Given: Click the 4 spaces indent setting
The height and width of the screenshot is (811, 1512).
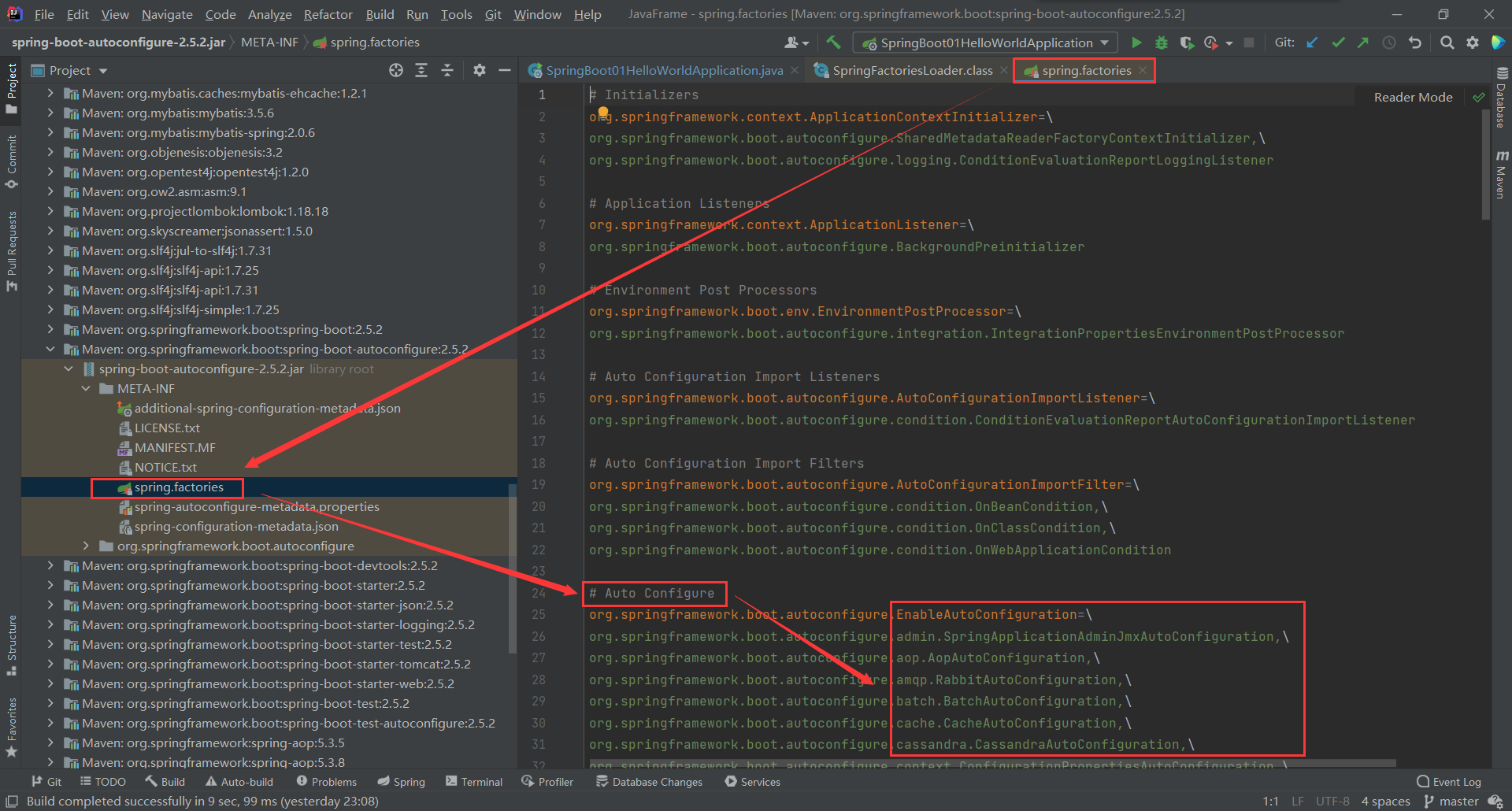Looking at the screenshot, I should 1386,801.
